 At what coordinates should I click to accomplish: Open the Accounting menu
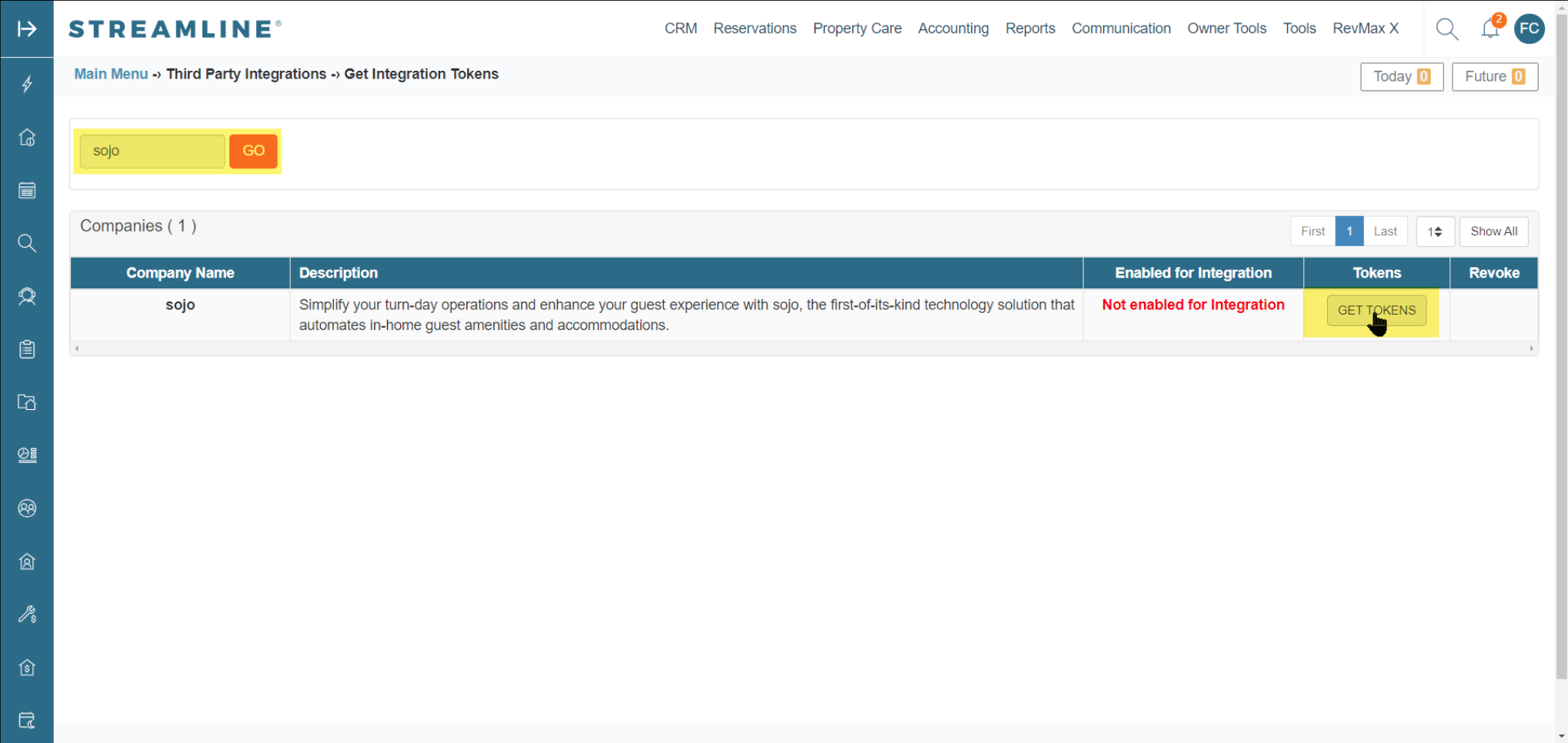coord(952,28)
